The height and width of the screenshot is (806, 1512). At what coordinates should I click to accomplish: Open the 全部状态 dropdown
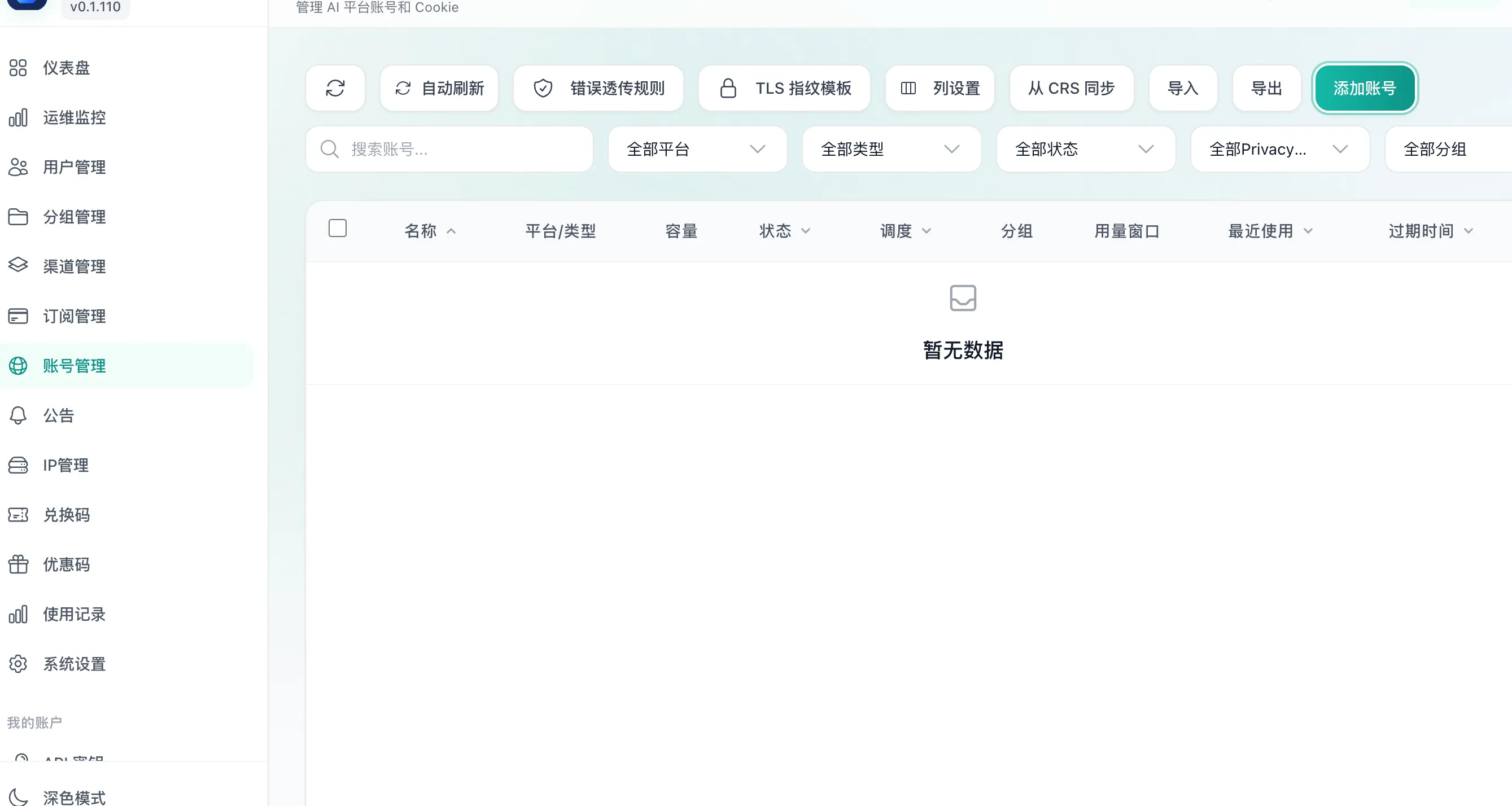[x=1085, y=149]
